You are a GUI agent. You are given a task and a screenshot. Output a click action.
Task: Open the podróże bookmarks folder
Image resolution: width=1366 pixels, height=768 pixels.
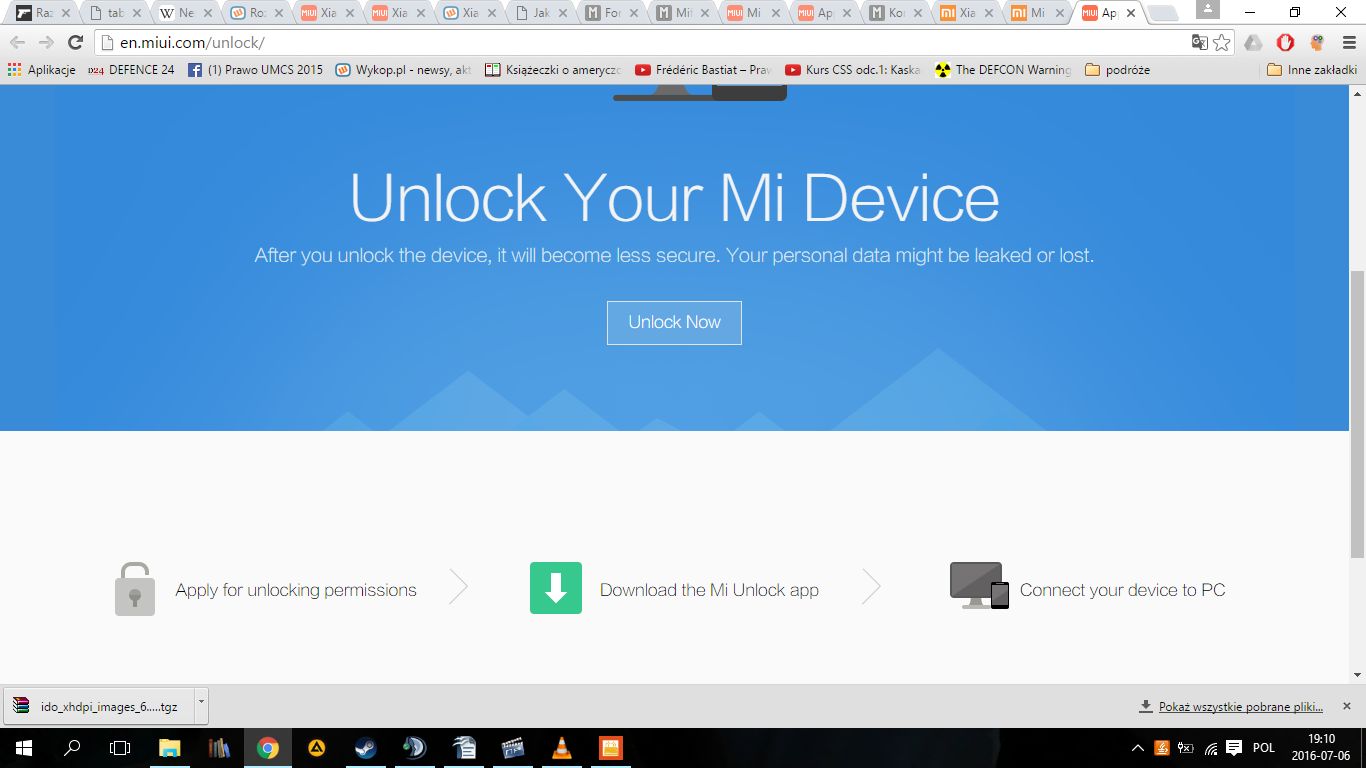point(1117,70)
